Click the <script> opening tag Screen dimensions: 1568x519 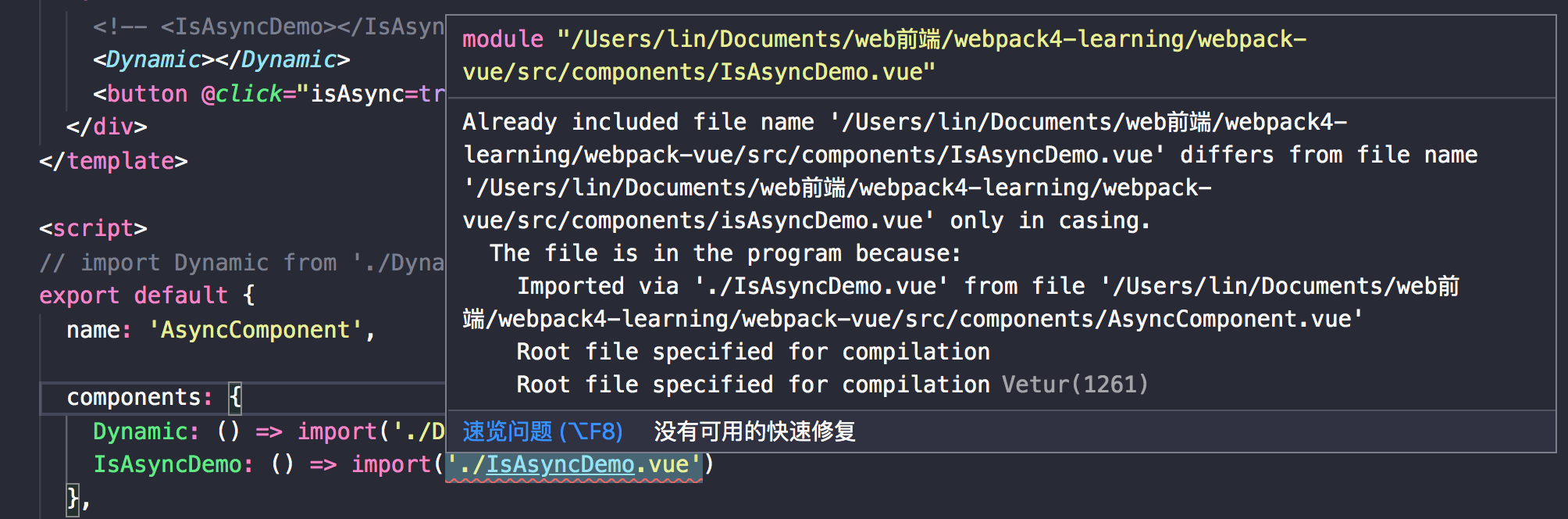click(92, 228)
